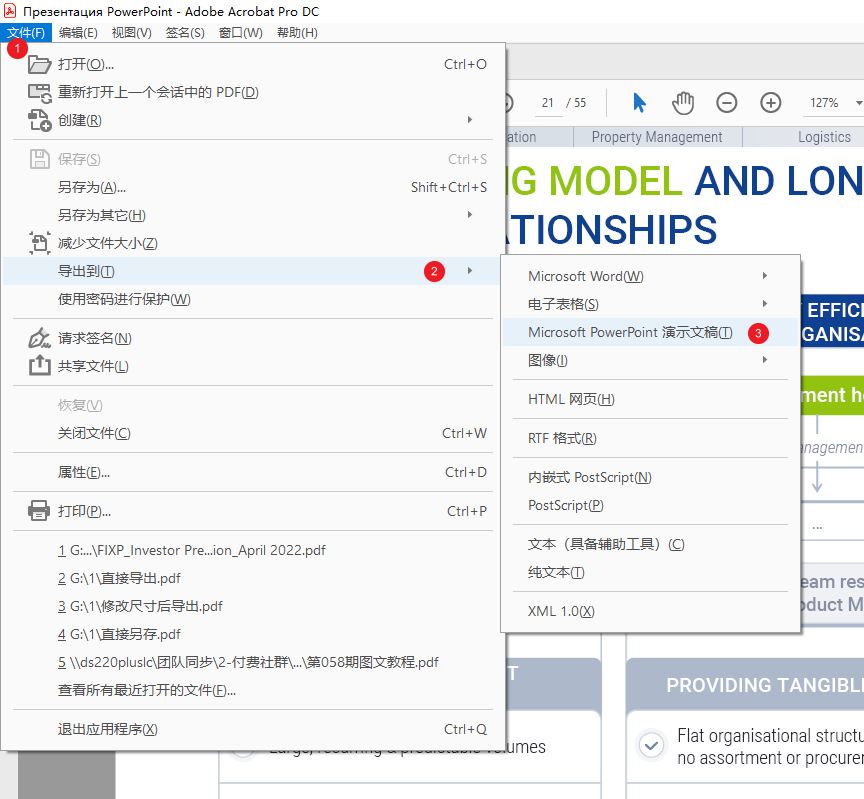Image resolution: width=864 pixels, height=799 pixels.
Task: Select HTML 网页 export format
Action: coord(571,399)
